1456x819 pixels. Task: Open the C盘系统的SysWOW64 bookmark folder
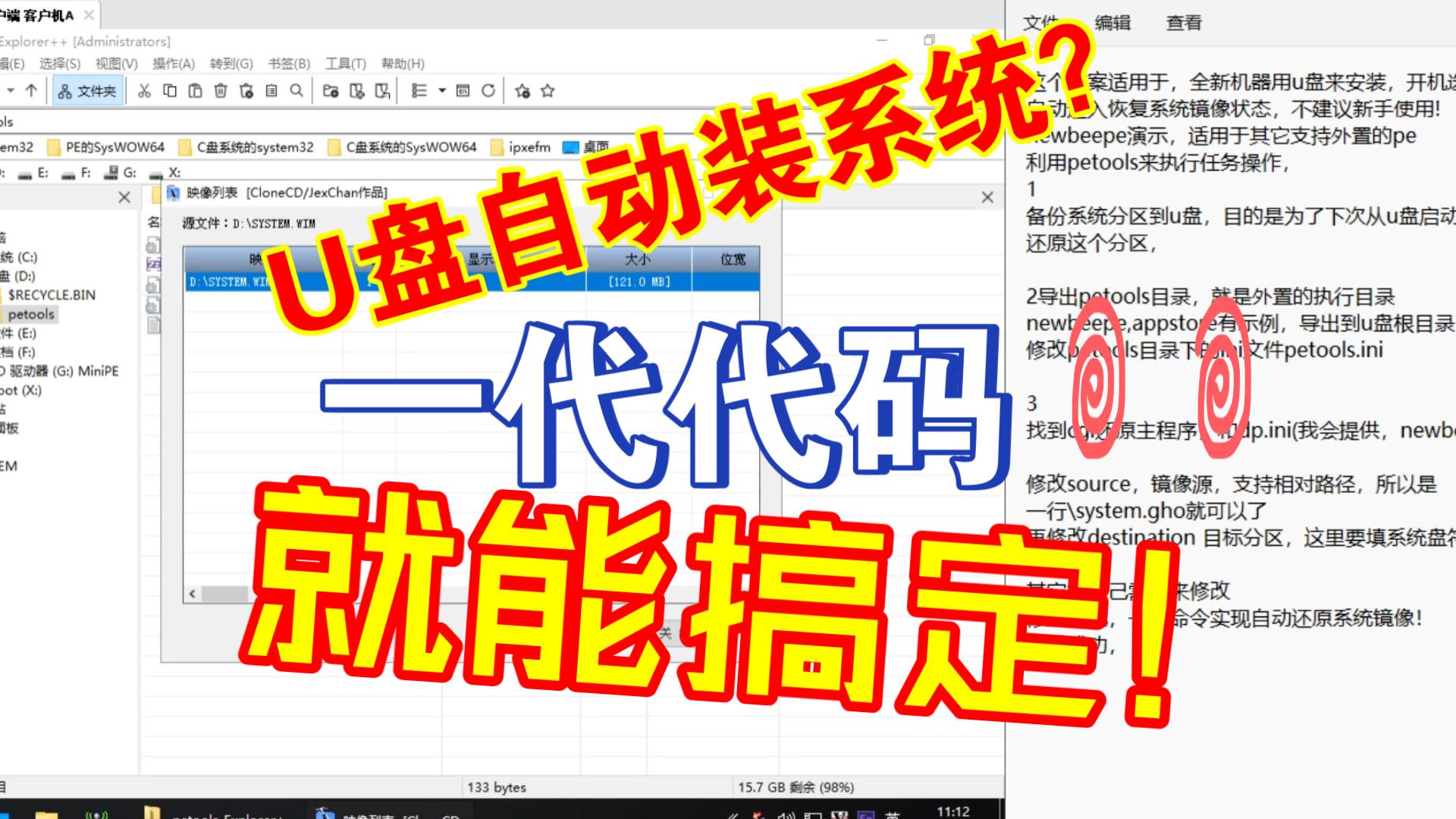(403, 147)
